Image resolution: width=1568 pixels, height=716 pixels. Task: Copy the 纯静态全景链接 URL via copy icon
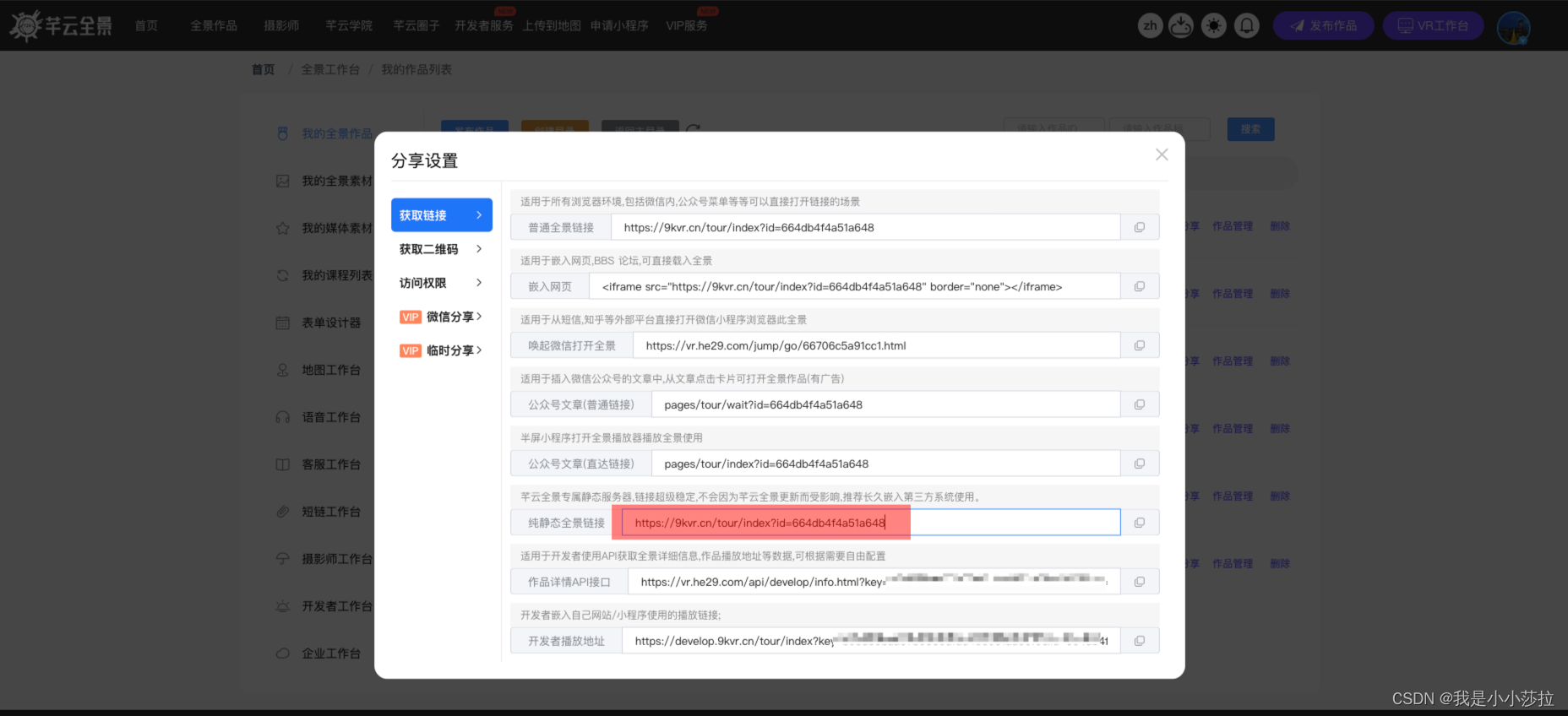[x=1140, y=523]
